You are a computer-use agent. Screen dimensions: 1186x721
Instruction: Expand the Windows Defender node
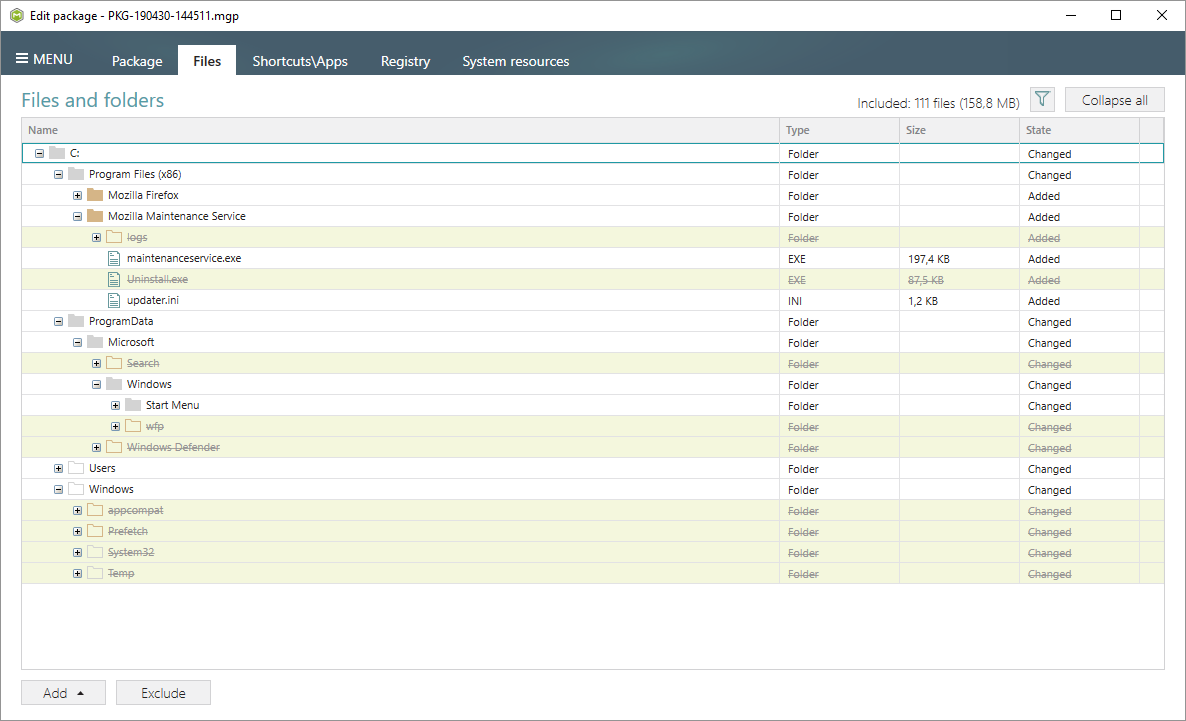click(96, 447)
